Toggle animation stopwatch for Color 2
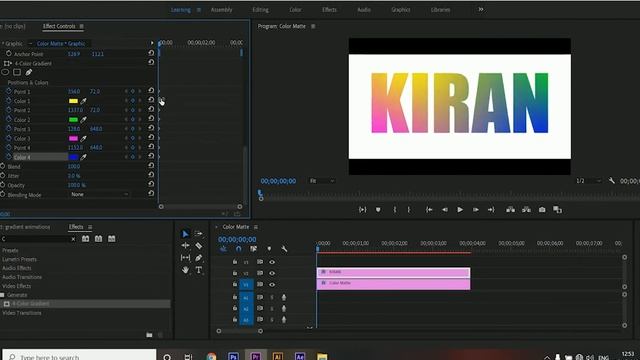Screen dimensions: 640x360 tap(9, 119)
